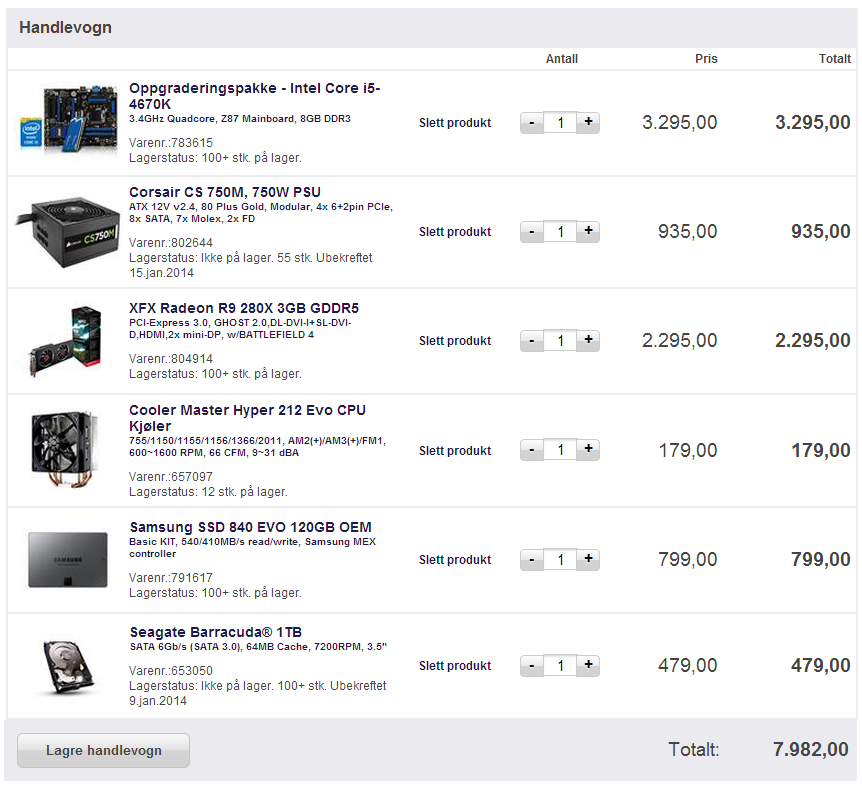Click stock status '12 stk. på lager'

[x=245, y=492]
